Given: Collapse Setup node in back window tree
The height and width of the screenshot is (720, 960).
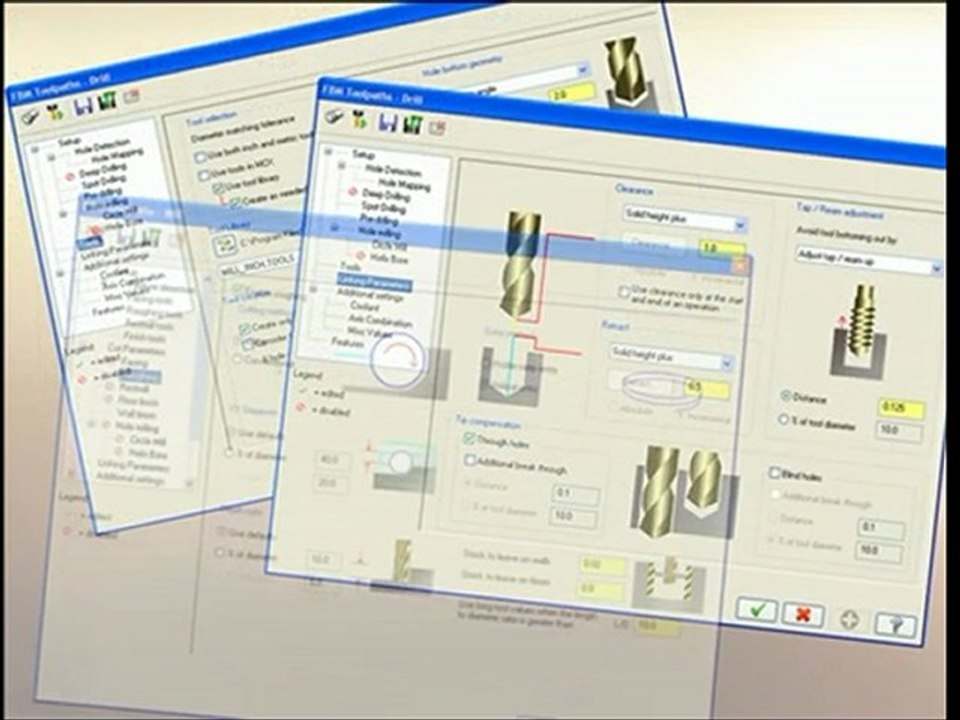Looking at the screenshot, I should click(35, 150).
